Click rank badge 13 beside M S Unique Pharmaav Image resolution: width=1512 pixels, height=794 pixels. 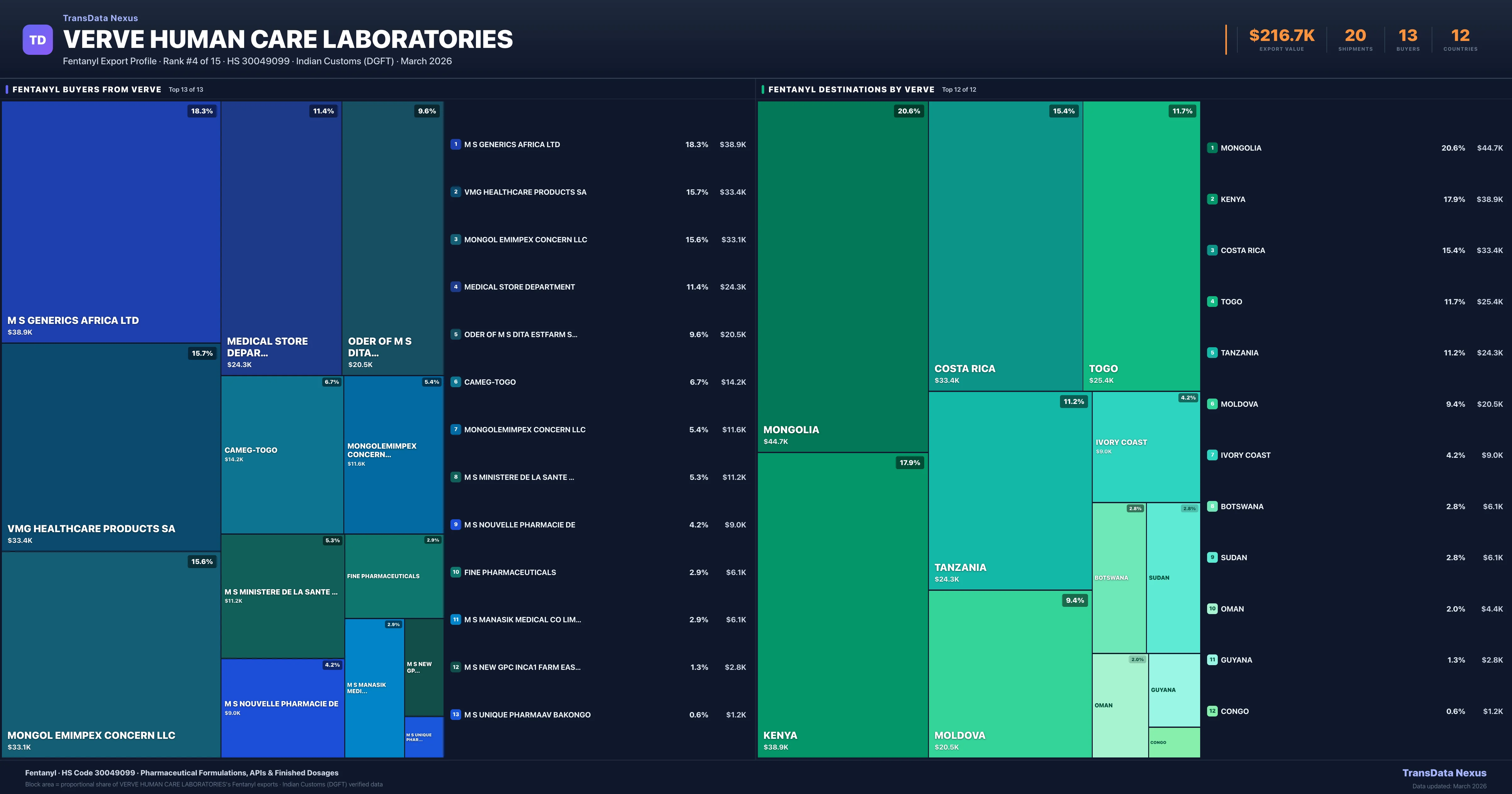pyautogui.click(x=455, y=715)
